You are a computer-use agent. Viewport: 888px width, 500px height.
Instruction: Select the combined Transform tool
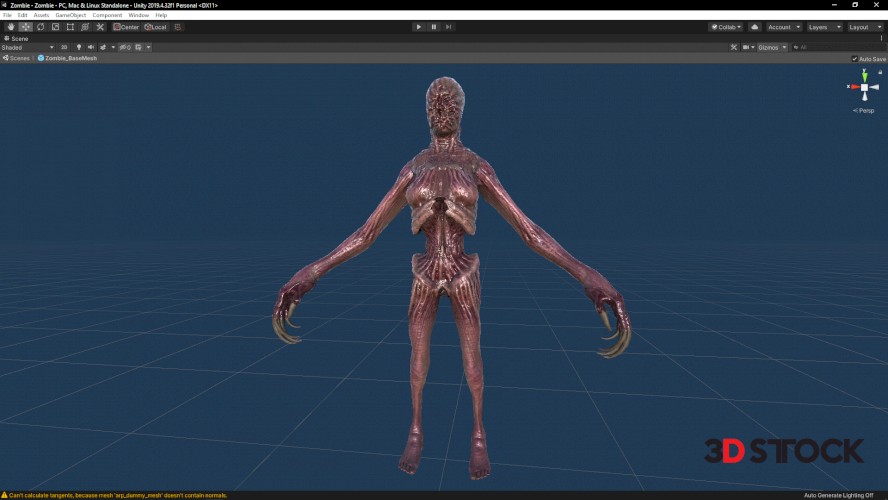(x=85, y=27)
